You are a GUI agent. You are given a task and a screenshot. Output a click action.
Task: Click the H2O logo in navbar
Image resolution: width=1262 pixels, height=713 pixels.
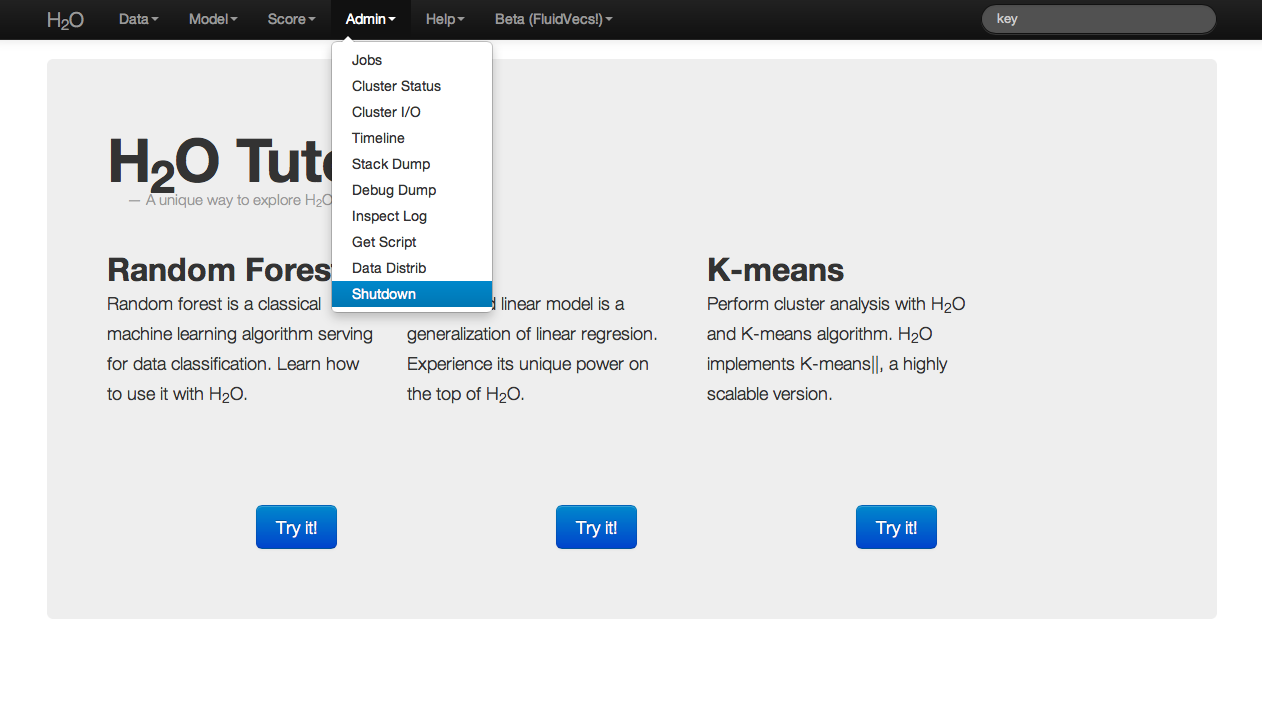(x=65, y=19)
